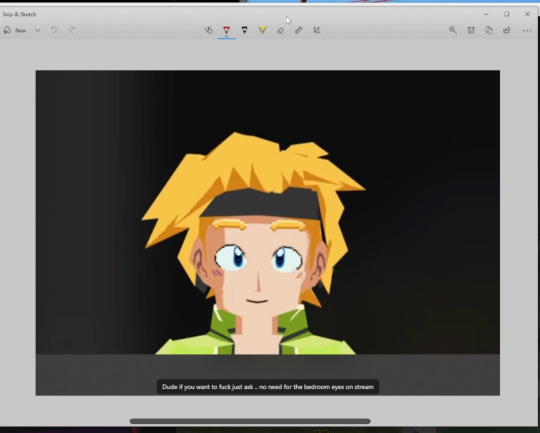Open the Zoom control
Screen dimensions: 540x433
tap(453, 30)
